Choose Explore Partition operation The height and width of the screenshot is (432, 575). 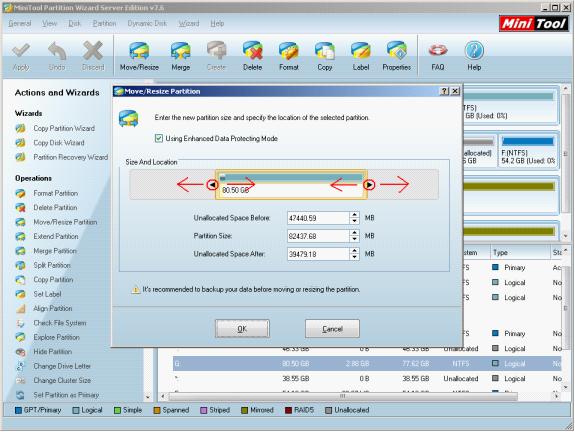[56, 337]
